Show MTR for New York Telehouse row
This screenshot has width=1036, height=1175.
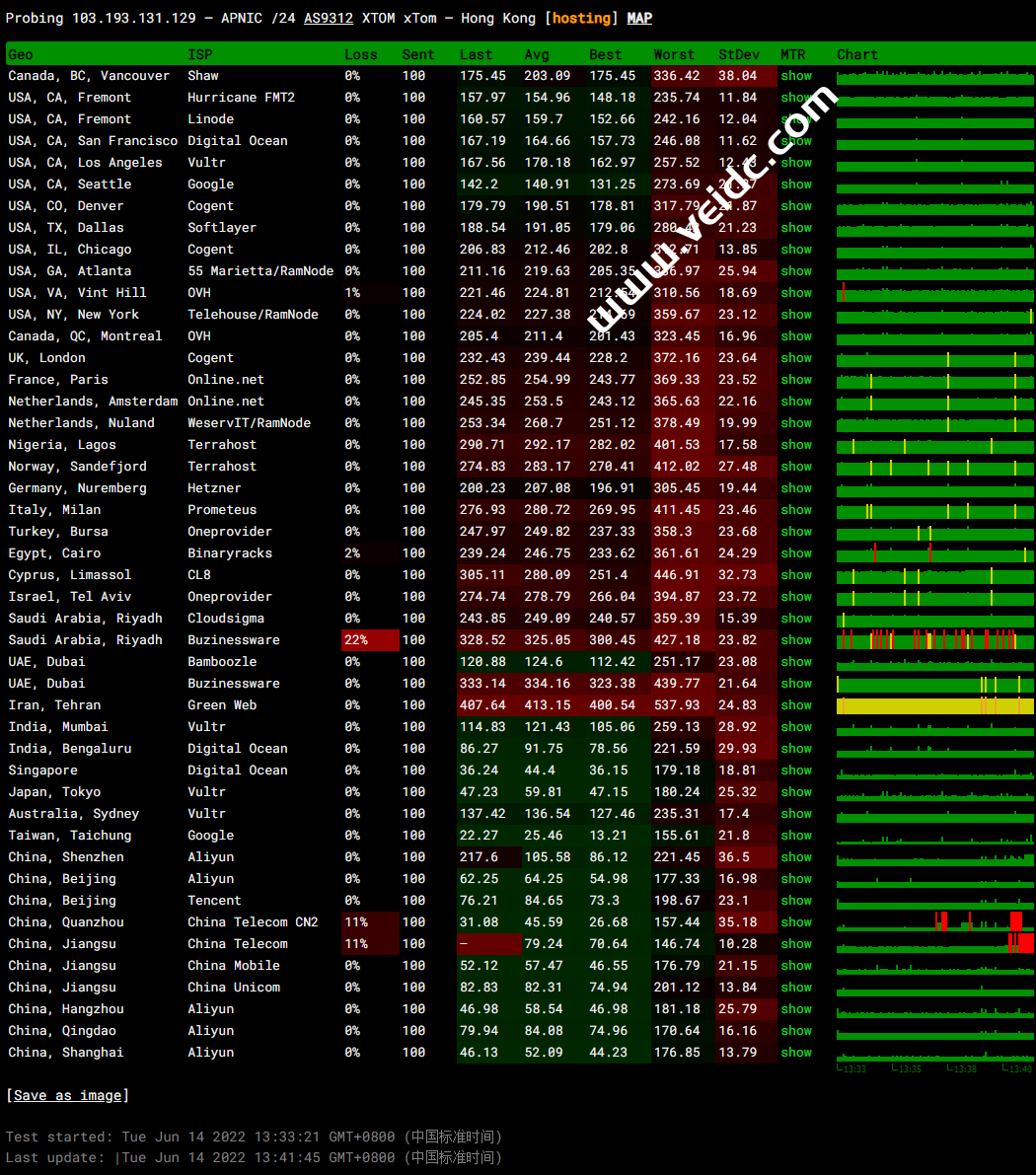[x=796, y=315]
